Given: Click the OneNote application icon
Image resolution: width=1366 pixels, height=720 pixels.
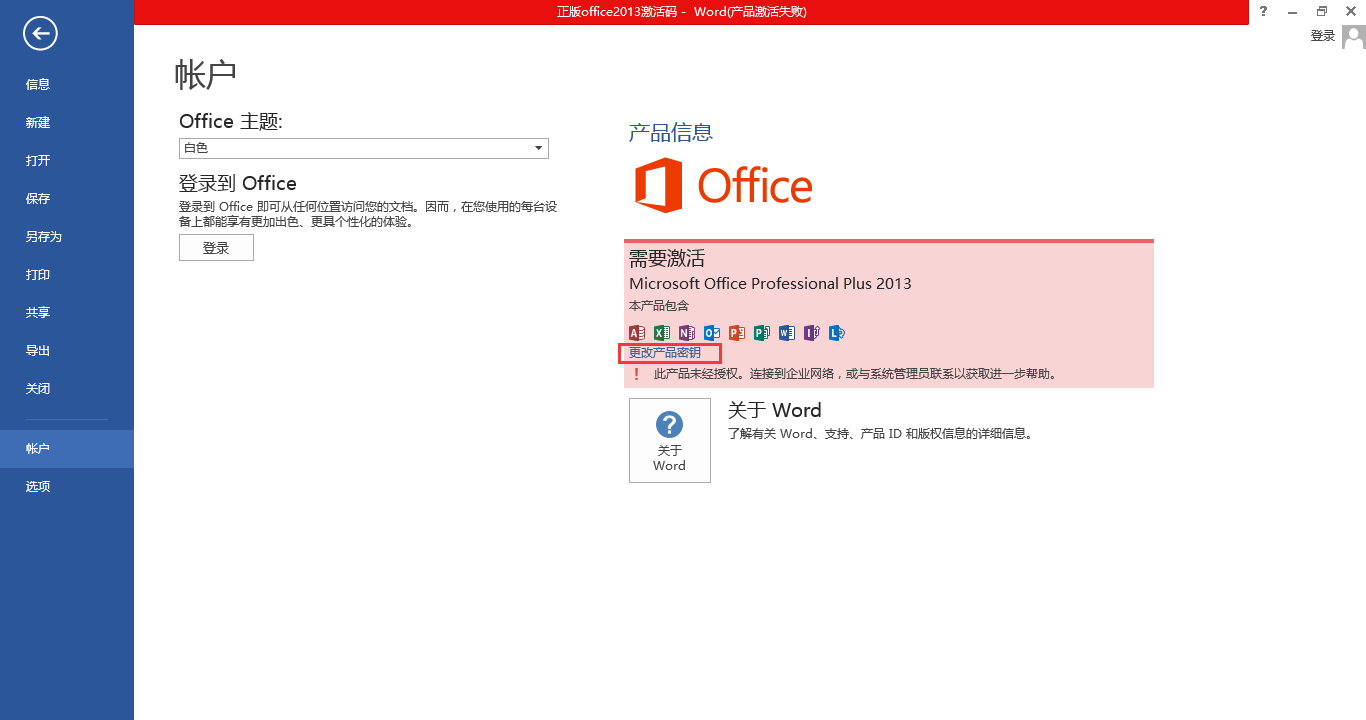Looking at the screenshot, I should coord(686,333).
